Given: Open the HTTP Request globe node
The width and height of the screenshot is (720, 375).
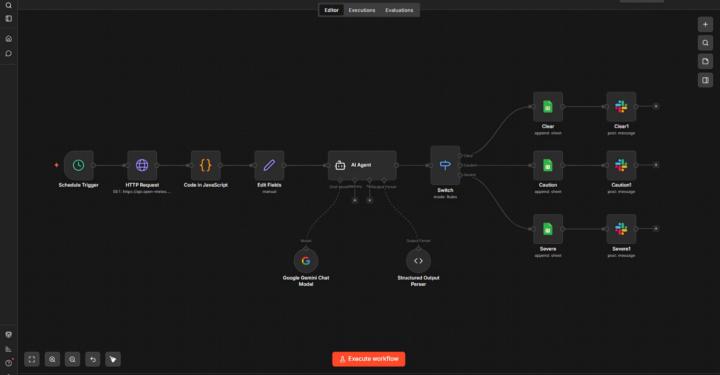Looking at the screenshot, I should pyautogui.click(x=142, y=165).
